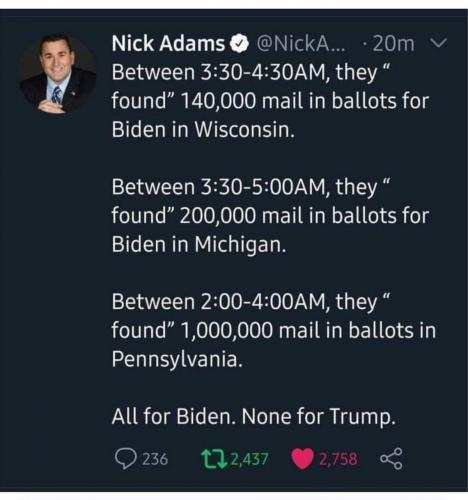Click the Pennsylvania paragraph of the tweet
This screenshot has width=468, height=500.
coord(274,330)
